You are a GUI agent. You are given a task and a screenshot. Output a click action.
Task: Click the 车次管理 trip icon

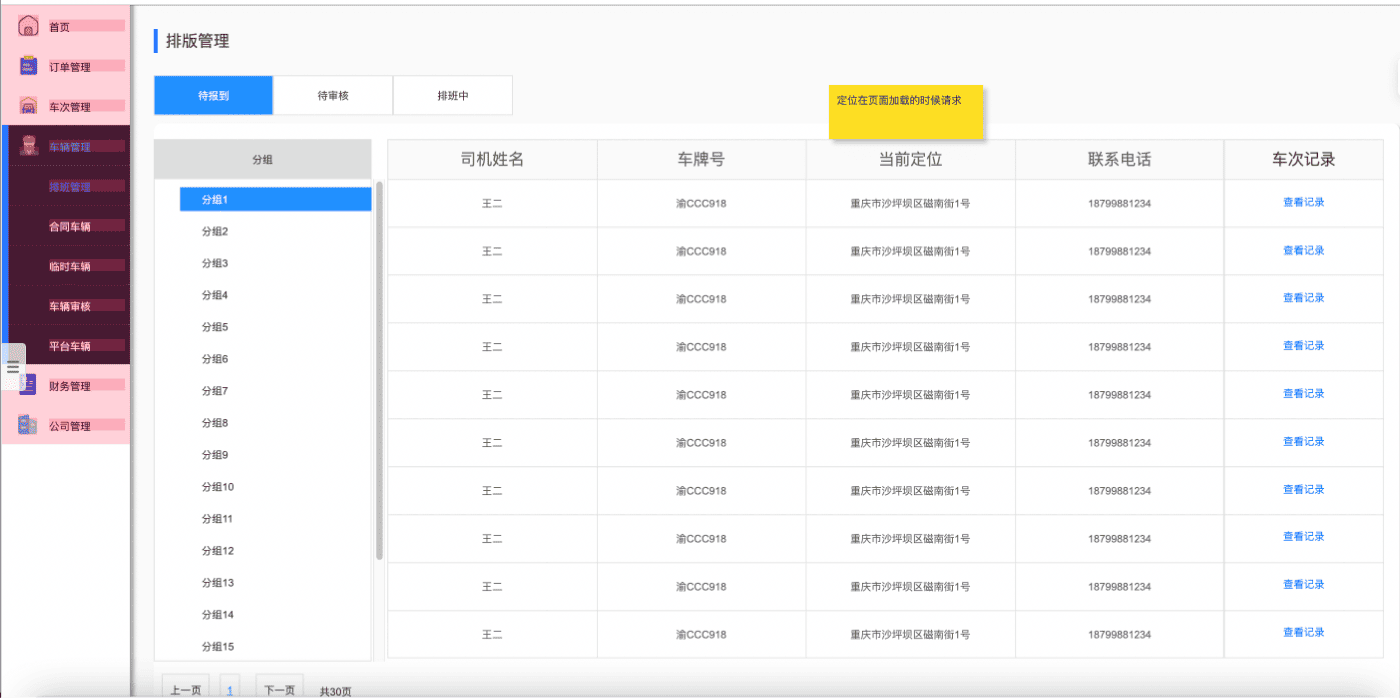click(29, 107)
